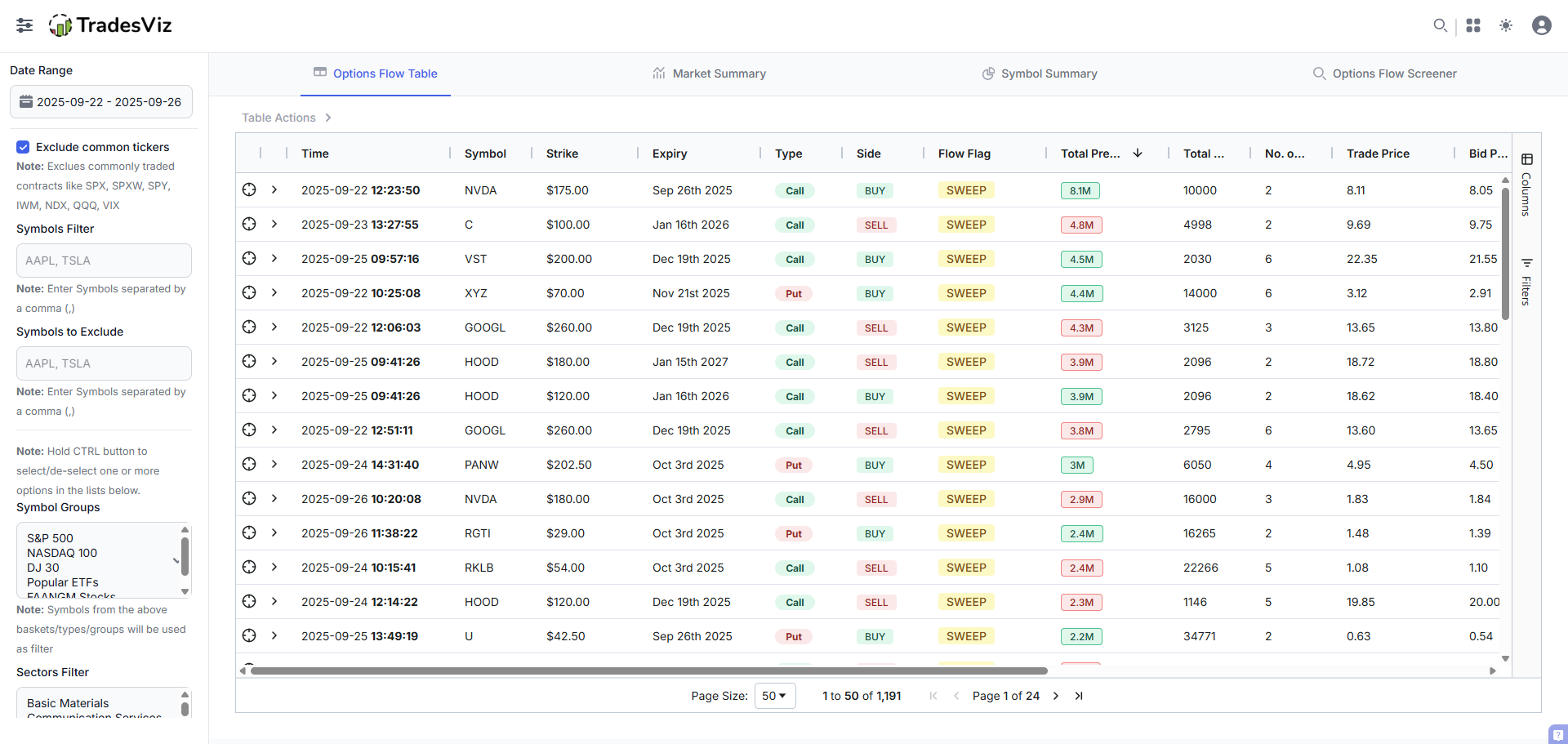Viewport: 1568px width, 744px height.
Task: Expand the NVDA 10:20:08 row
Action: (x=274, y=498)
